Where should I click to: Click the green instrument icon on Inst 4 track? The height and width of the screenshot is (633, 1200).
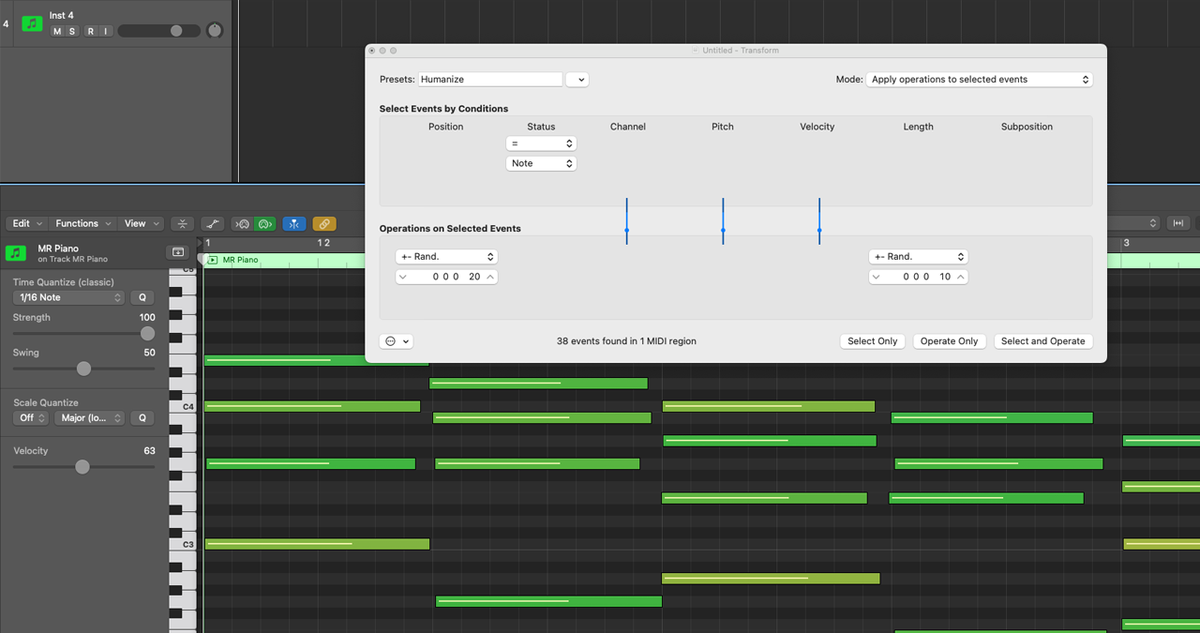click(x=32, y=23)
